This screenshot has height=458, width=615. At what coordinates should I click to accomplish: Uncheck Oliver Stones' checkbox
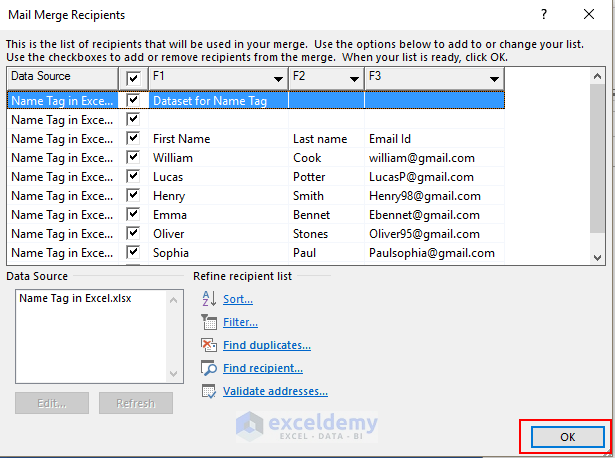pyautogui.click(x=133, y=233)
